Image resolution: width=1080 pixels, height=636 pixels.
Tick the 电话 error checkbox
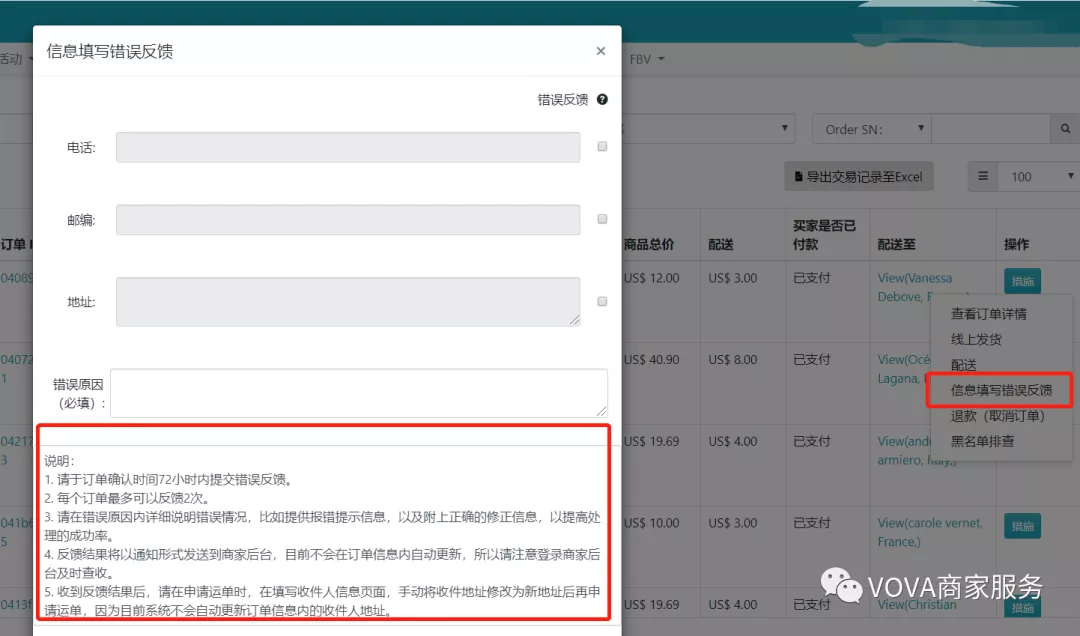pos(602,147)
